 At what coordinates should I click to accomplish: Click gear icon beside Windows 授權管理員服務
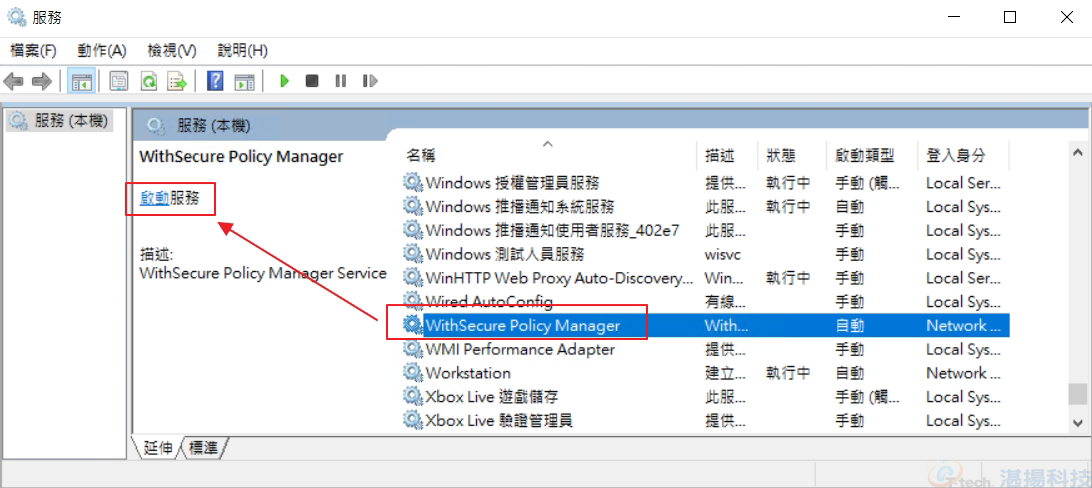coord(413,183)
